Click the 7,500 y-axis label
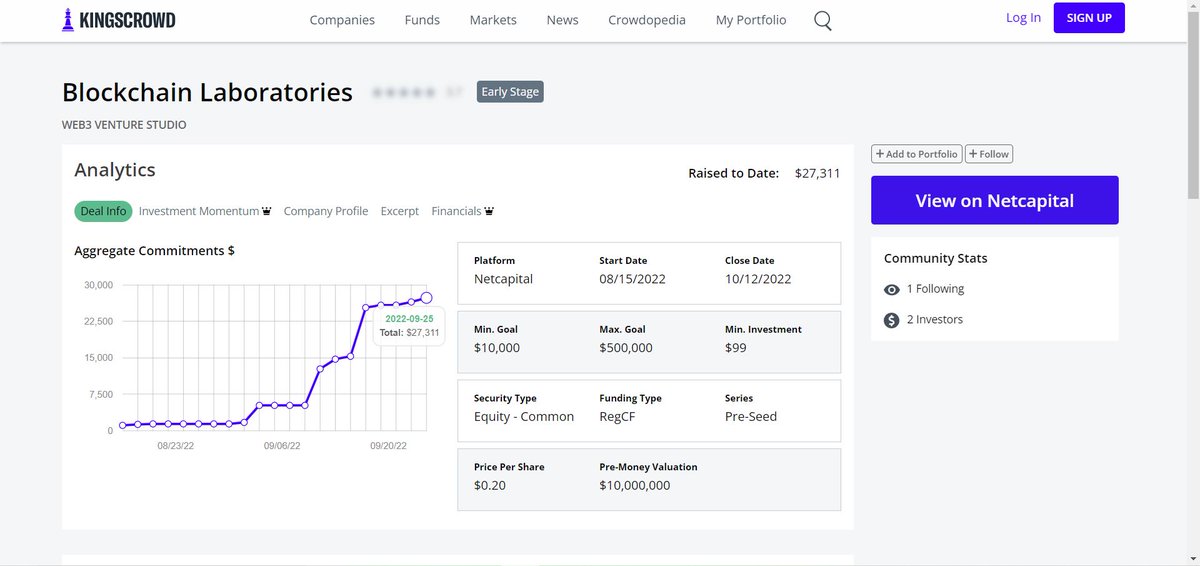Image resolution: width=1200 pixels, height=566 pixels. pyautogui.click(x=101, y=394)
